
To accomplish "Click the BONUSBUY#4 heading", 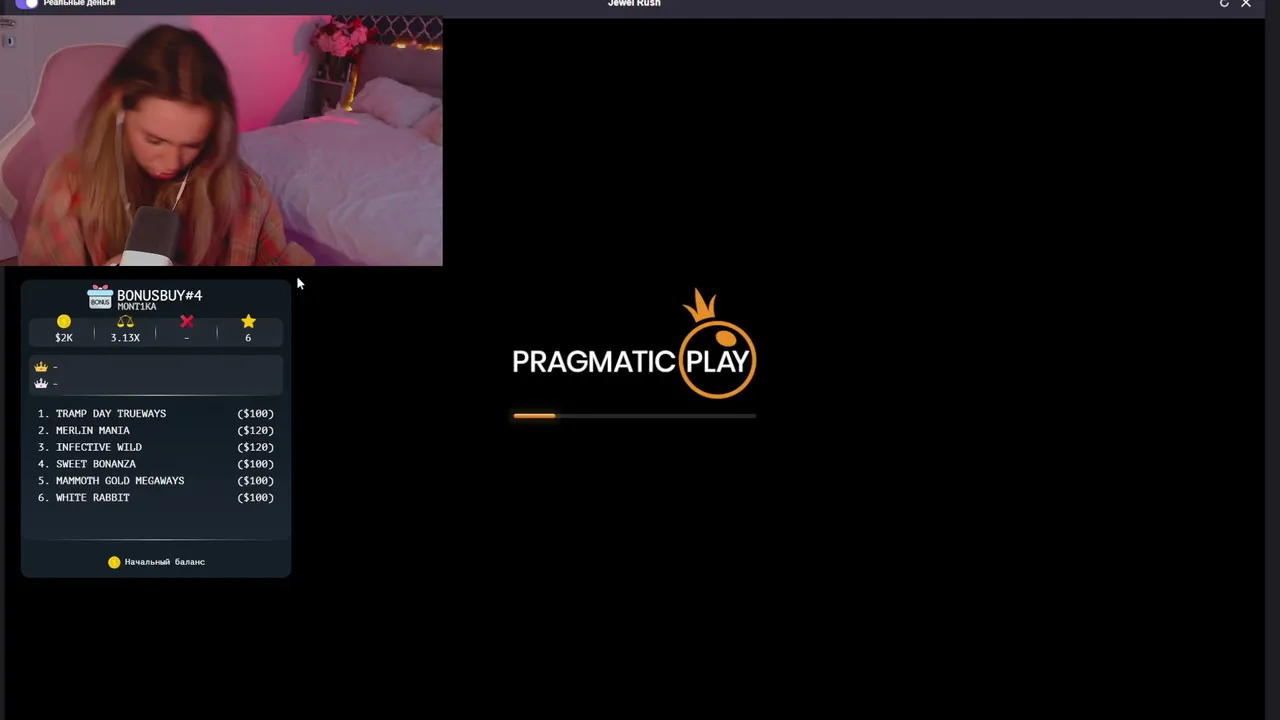I will point(160,295).
